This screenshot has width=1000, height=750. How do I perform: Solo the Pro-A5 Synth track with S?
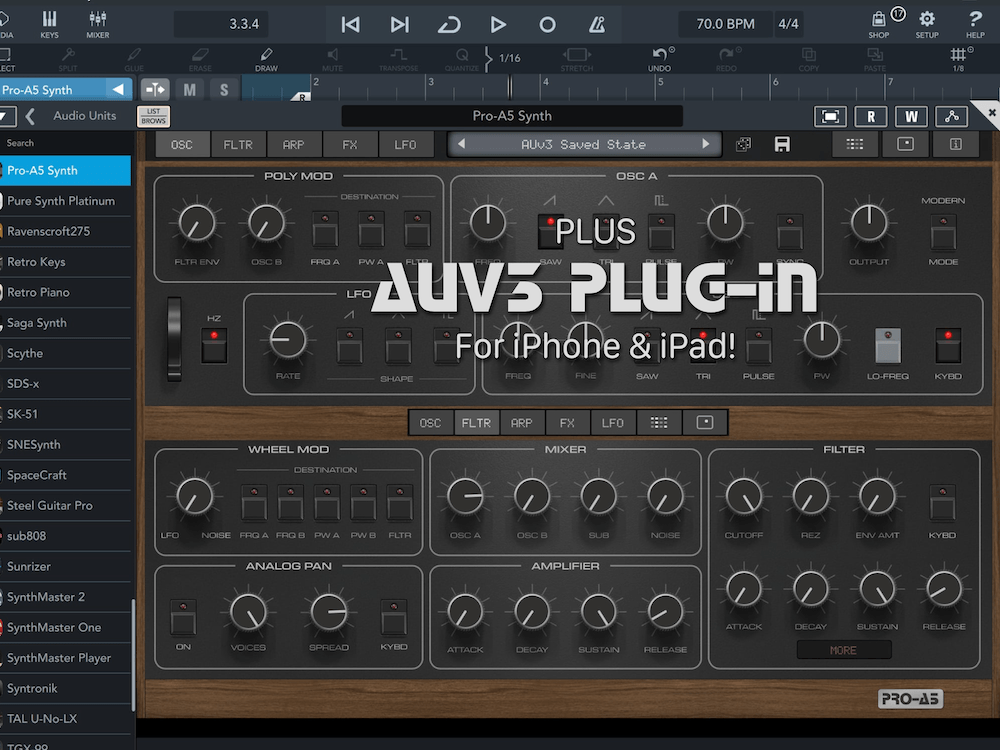click(224, 90)
